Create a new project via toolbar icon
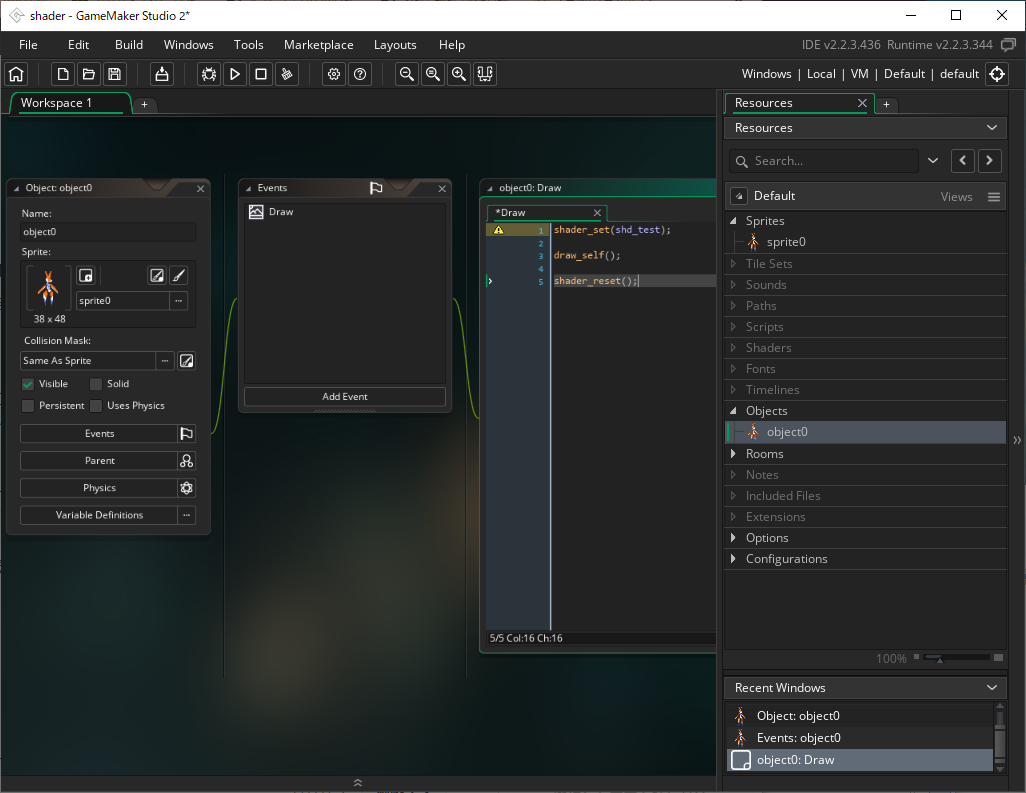 [x=63, y=74]
